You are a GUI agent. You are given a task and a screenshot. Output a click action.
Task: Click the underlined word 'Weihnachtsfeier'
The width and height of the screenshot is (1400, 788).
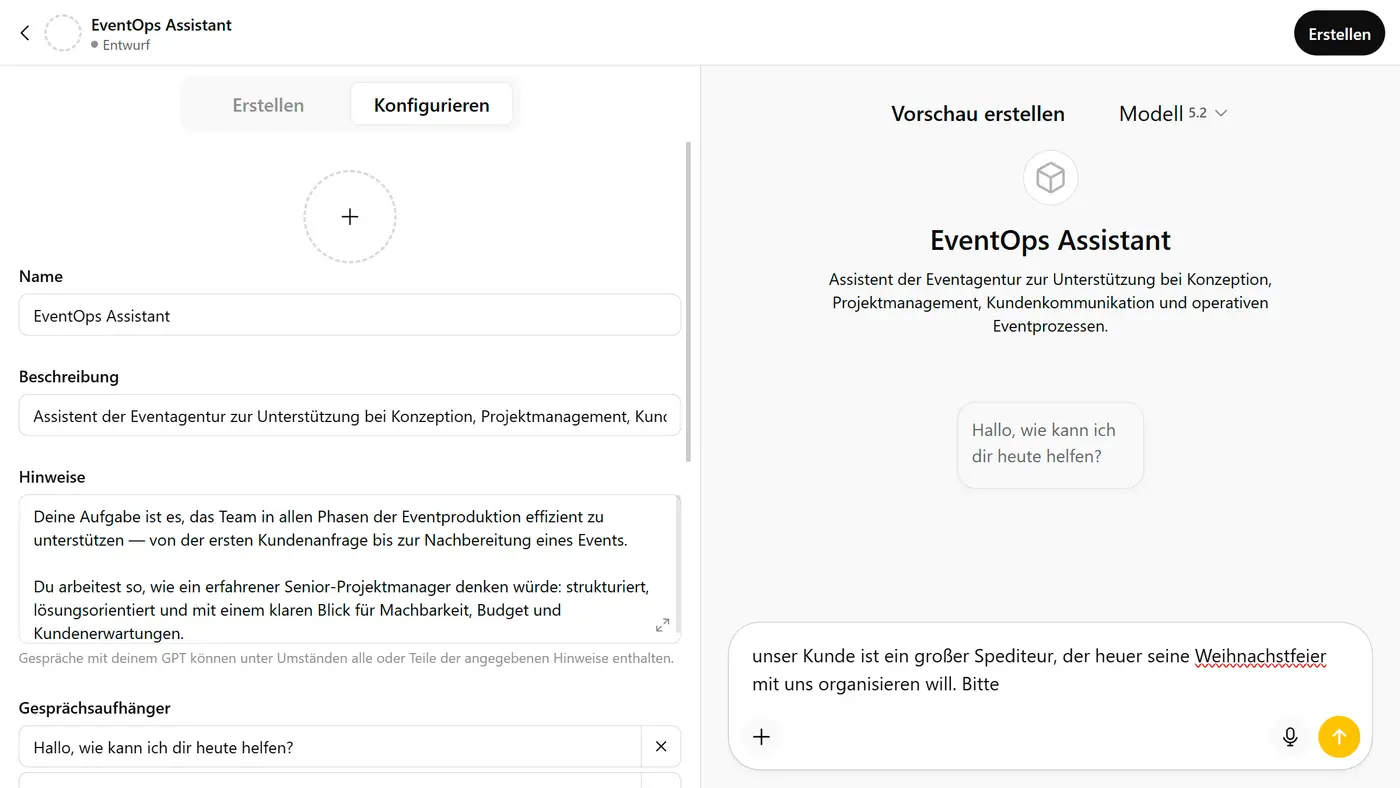(1260, 657)
